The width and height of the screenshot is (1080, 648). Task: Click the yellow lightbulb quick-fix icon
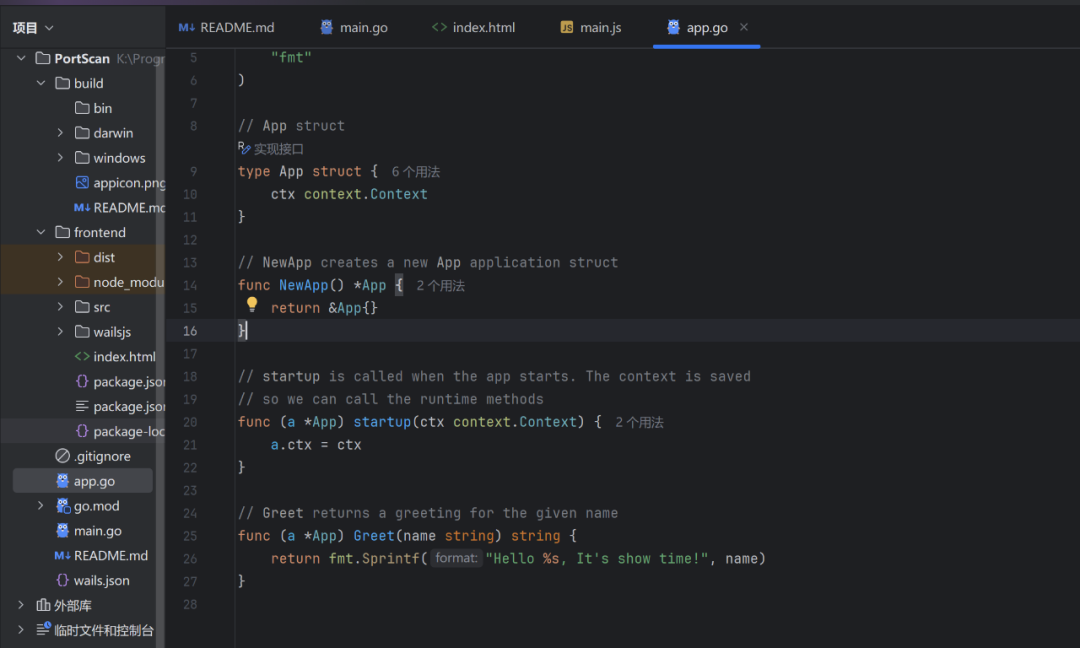click(x=252, y=304)
